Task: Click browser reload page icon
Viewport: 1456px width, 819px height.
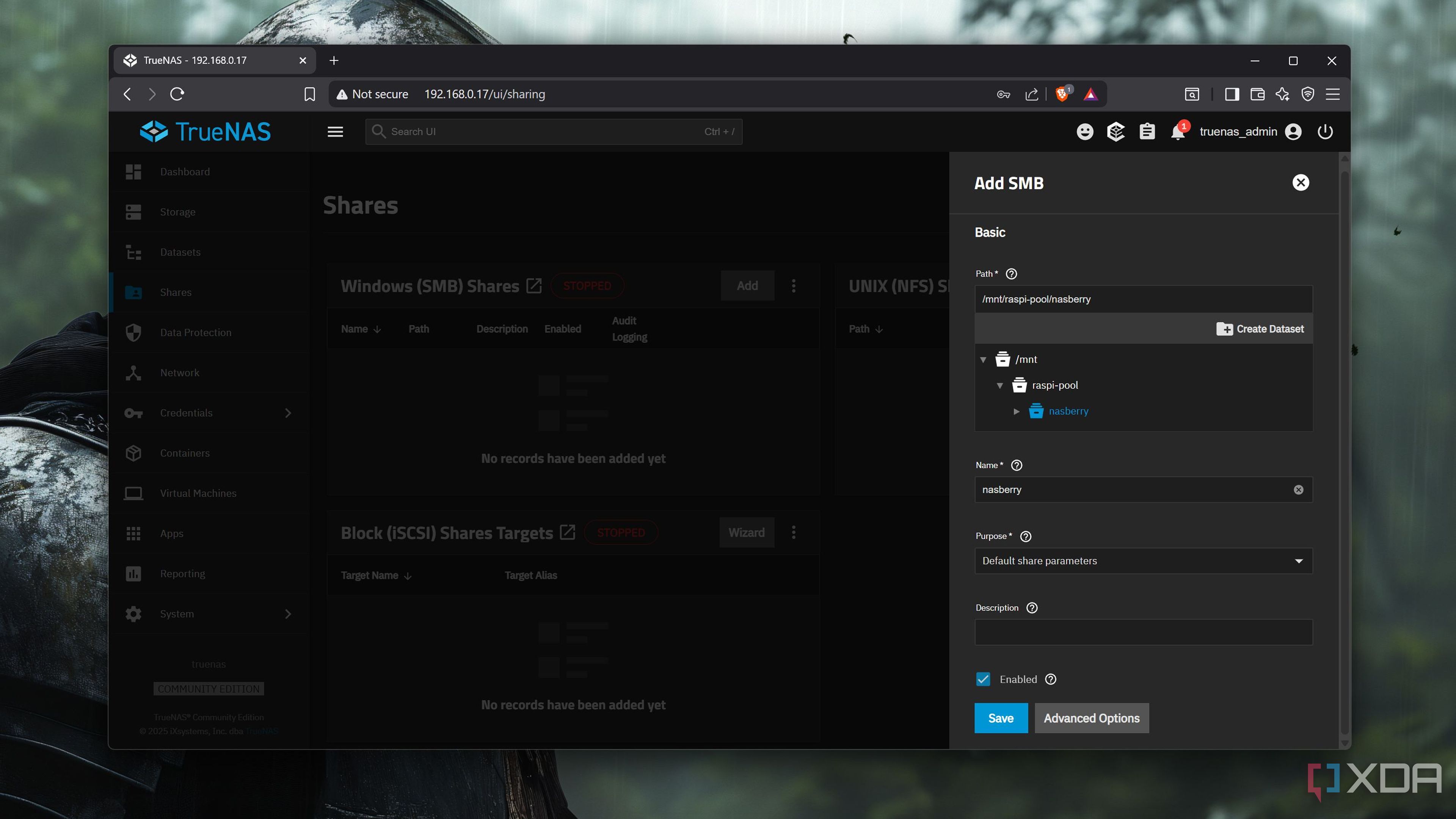Action: [x=177, y=94]
